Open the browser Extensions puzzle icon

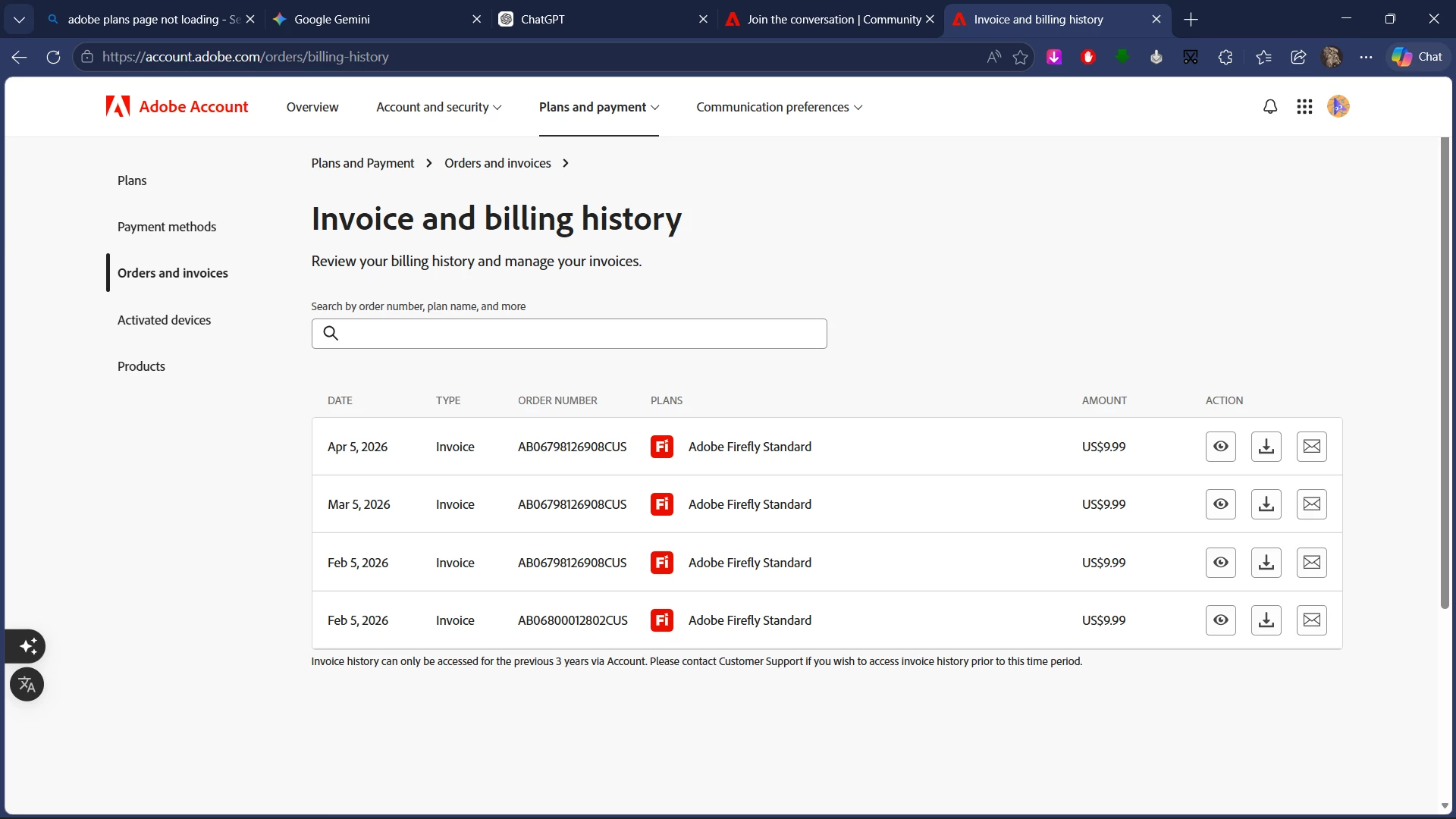pos(1225,57)
